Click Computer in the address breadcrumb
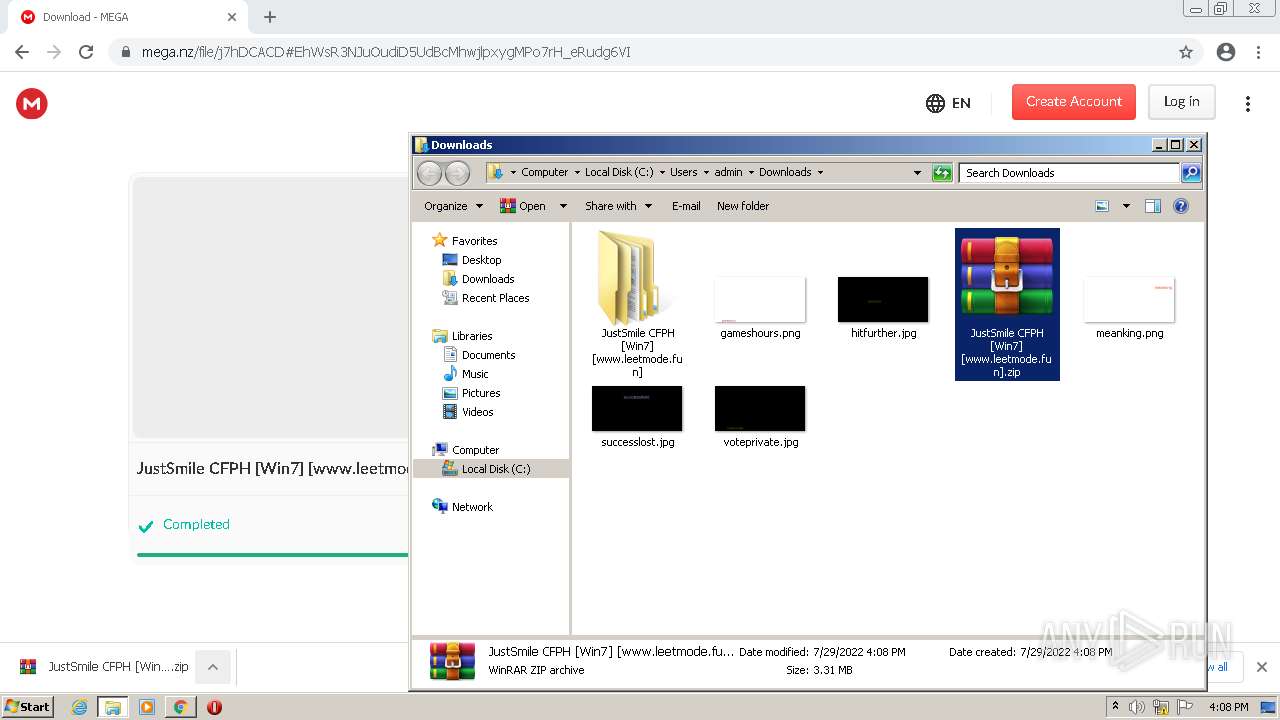The width and height of the screenshot is (1280, 720). 544,172
